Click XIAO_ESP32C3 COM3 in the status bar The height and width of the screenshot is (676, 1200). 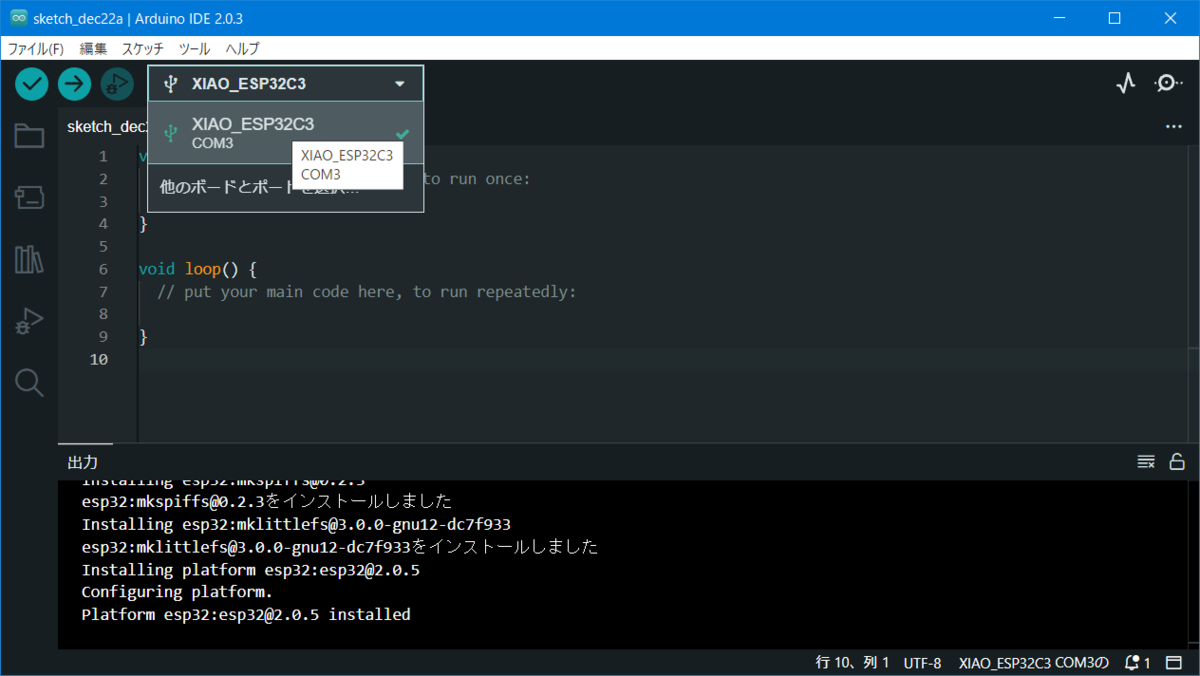coord(1034,663)
